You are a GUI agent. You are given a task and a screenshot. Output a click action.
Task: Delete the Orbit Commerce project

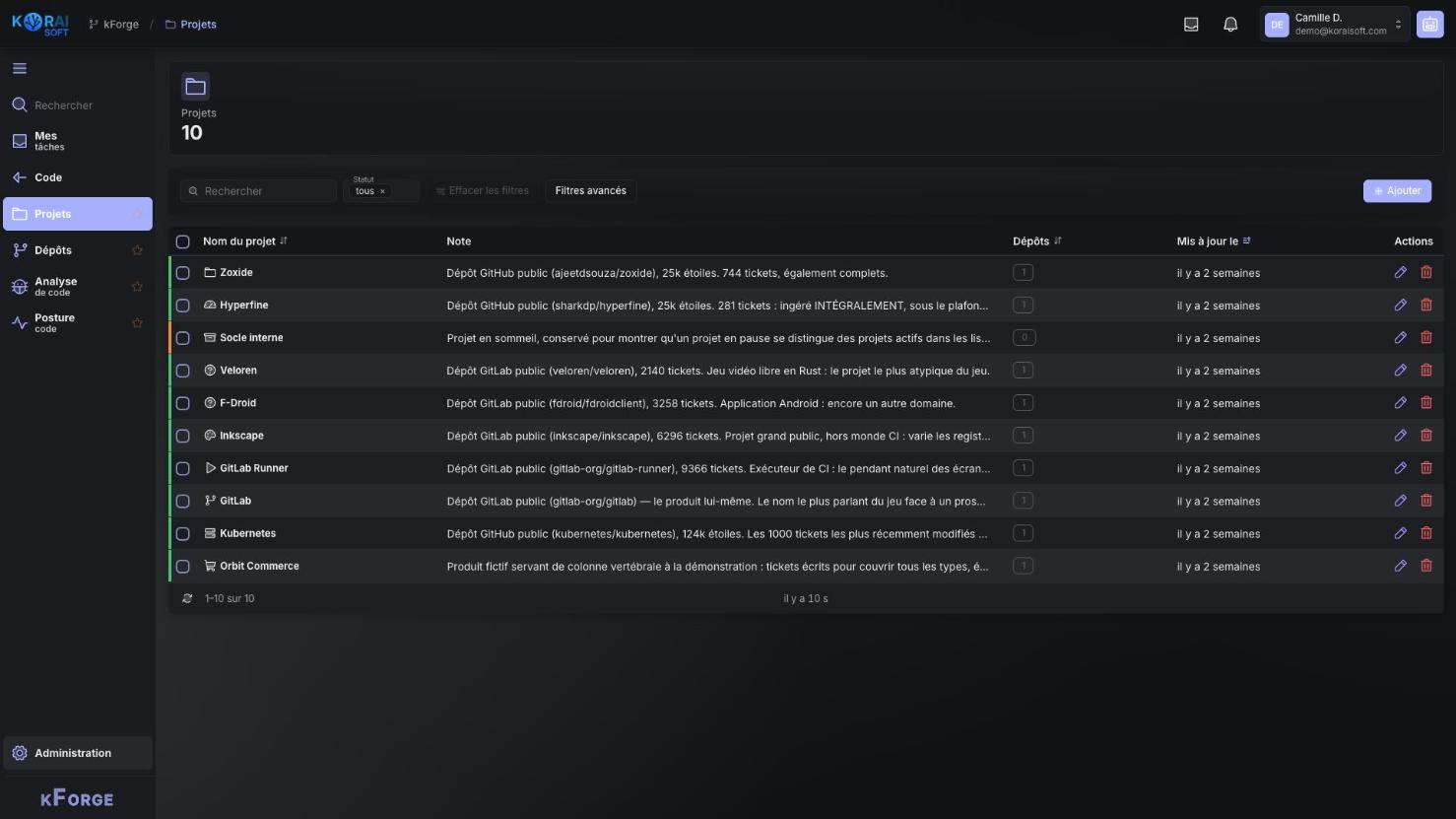(1425, 566)
